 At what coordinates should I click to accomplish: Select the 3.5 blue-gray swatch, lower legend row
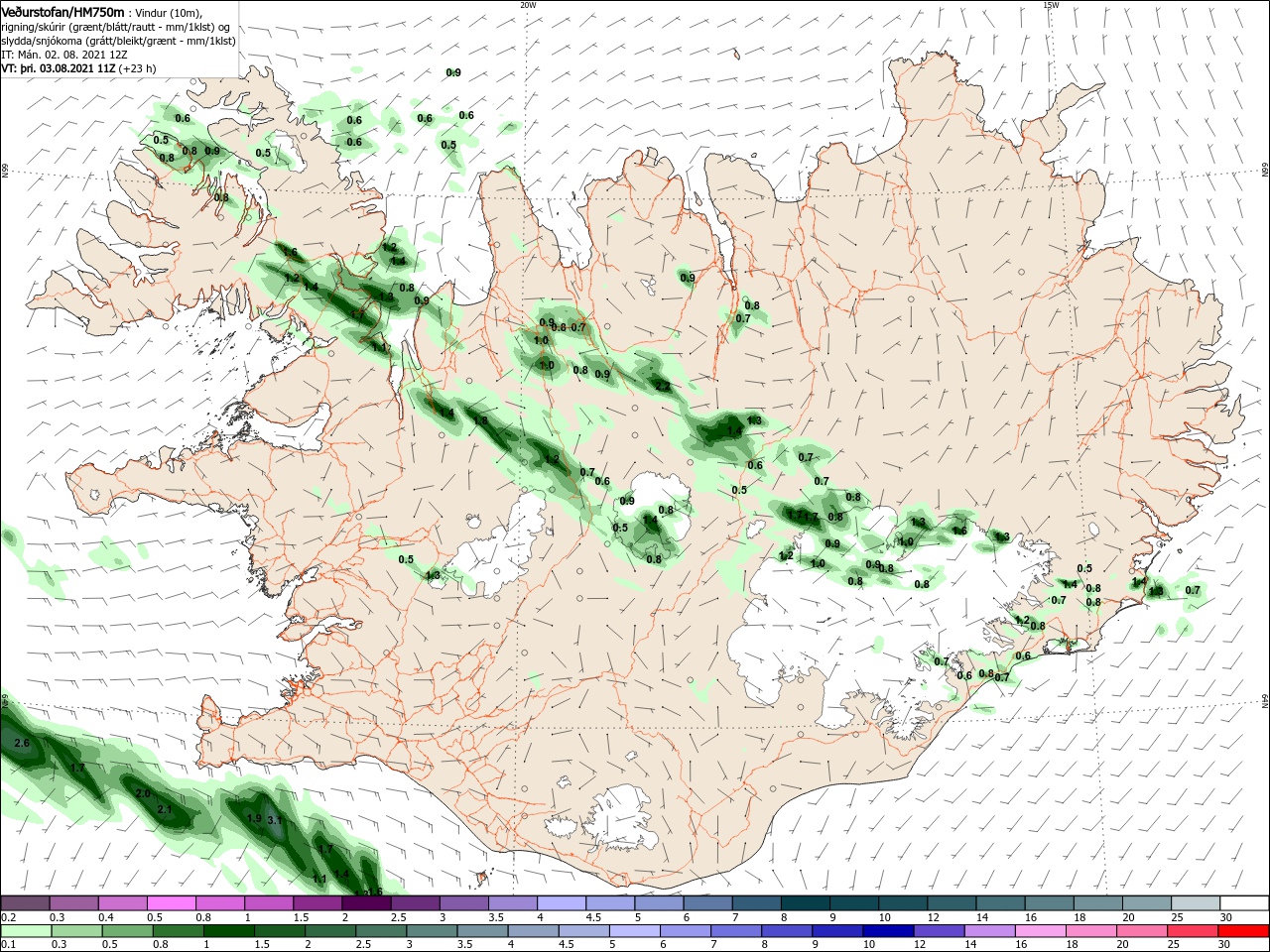pos(482,931)
